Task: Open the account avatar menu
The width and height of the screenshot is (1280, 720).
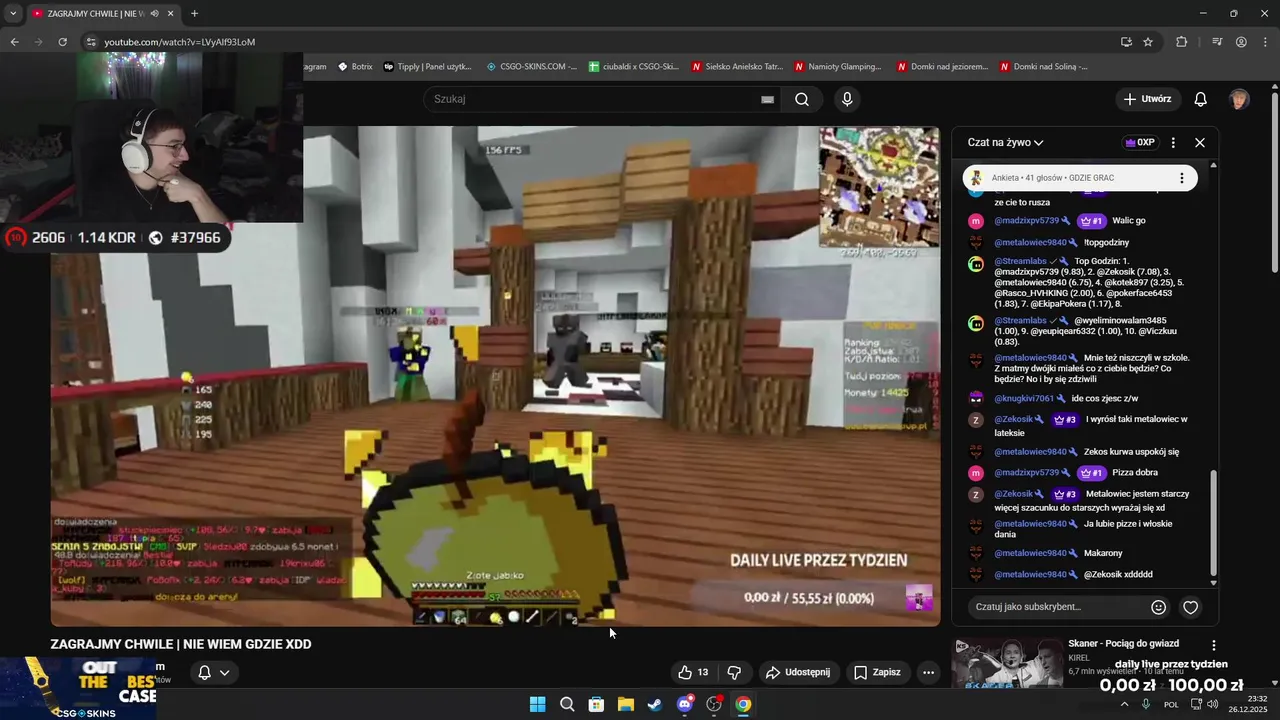Action: tap(1239, 99)
